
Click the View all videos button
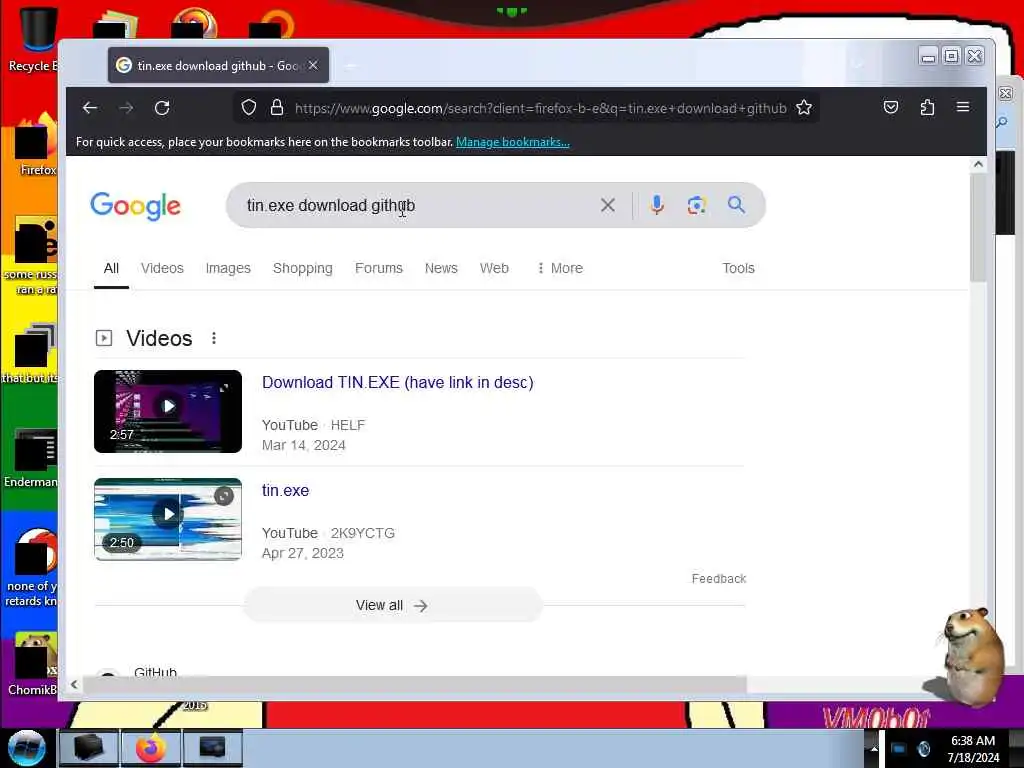[392, 605]
